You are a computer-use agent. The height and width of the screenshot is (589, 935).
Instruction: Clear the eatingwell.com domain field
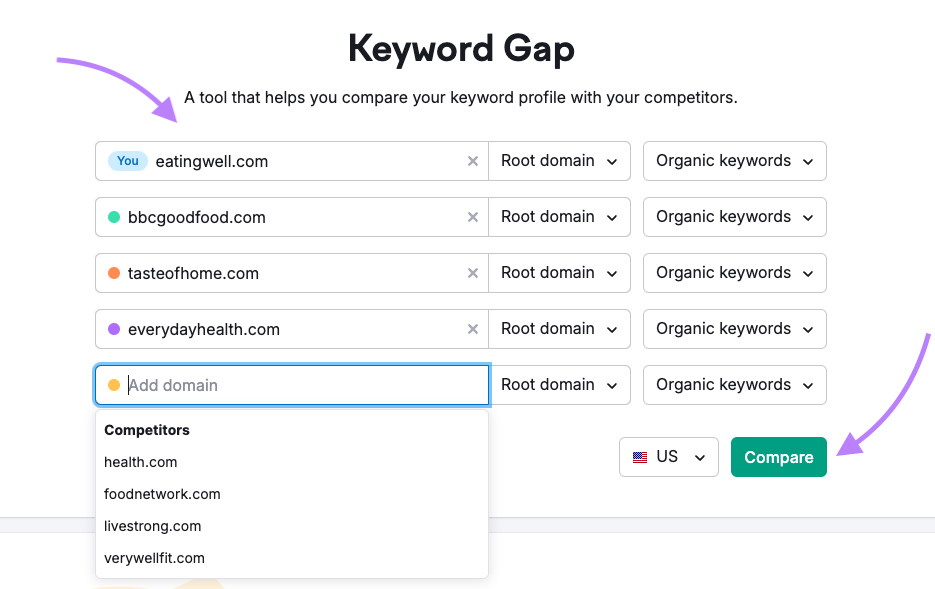point(472,161)
